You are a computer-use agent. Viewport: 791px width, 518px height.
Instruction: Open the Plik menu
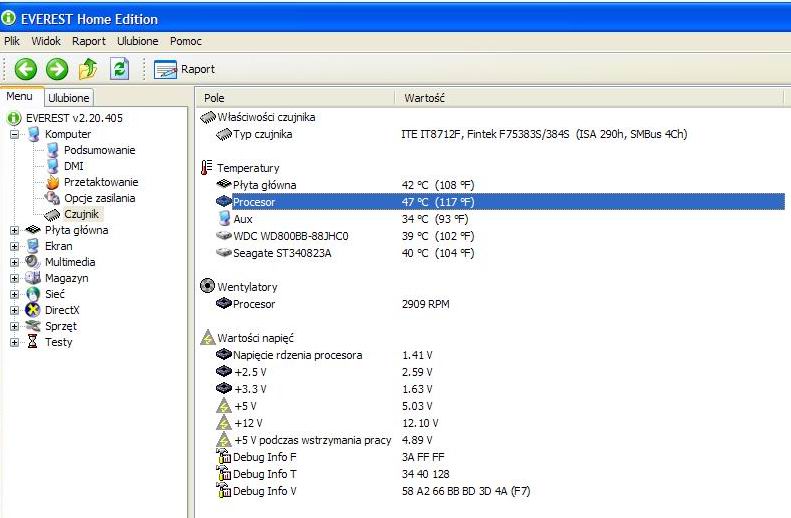point(12,41)
